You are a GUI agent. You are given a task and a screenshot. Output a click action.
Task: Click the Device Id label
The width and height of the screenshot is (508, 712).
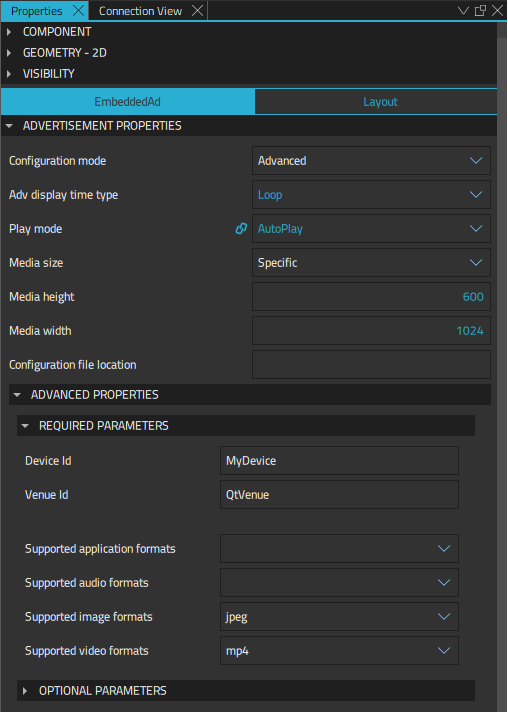(x=48, y=460)
